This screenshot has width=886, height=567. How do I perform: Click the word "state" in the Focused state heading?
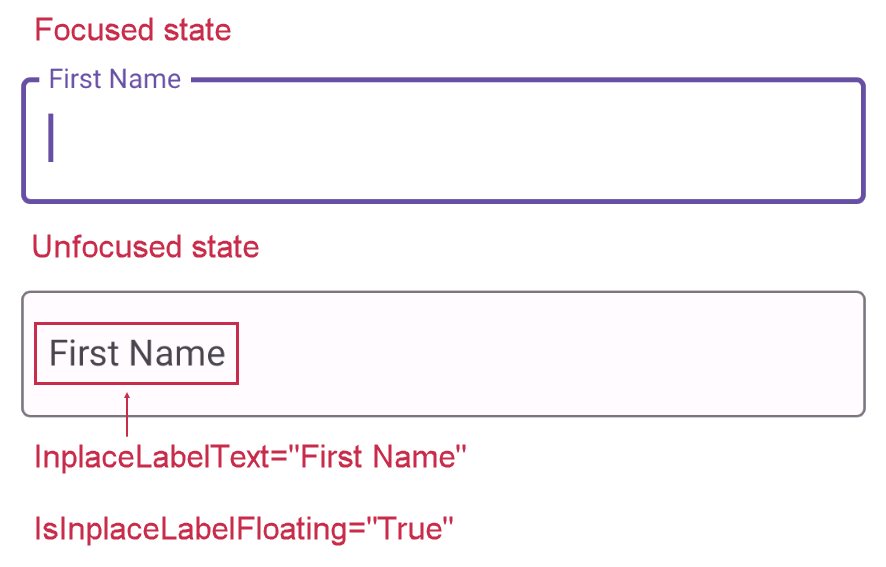click(196, 30)
